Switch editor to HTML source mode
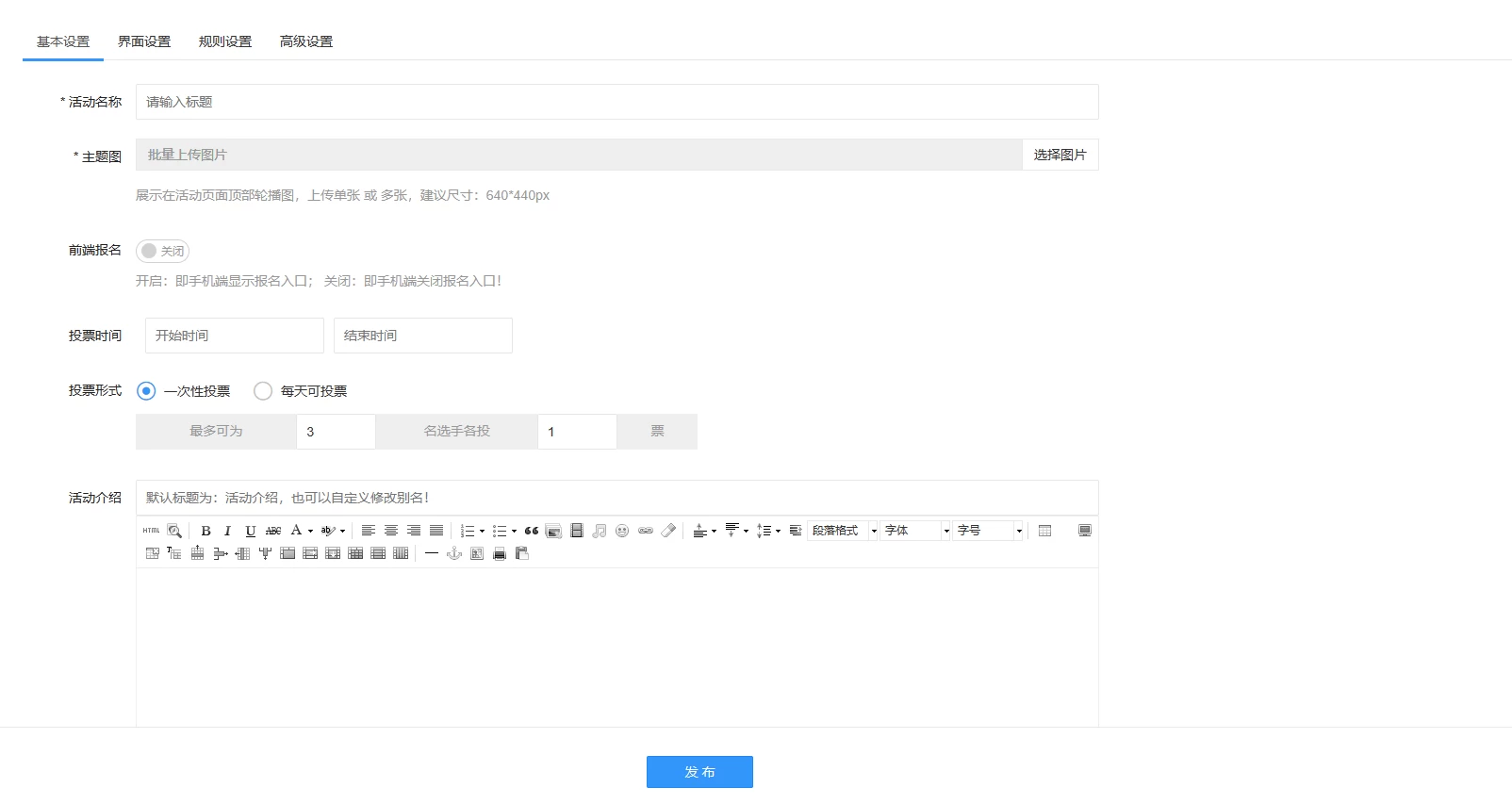 point(151,531)
